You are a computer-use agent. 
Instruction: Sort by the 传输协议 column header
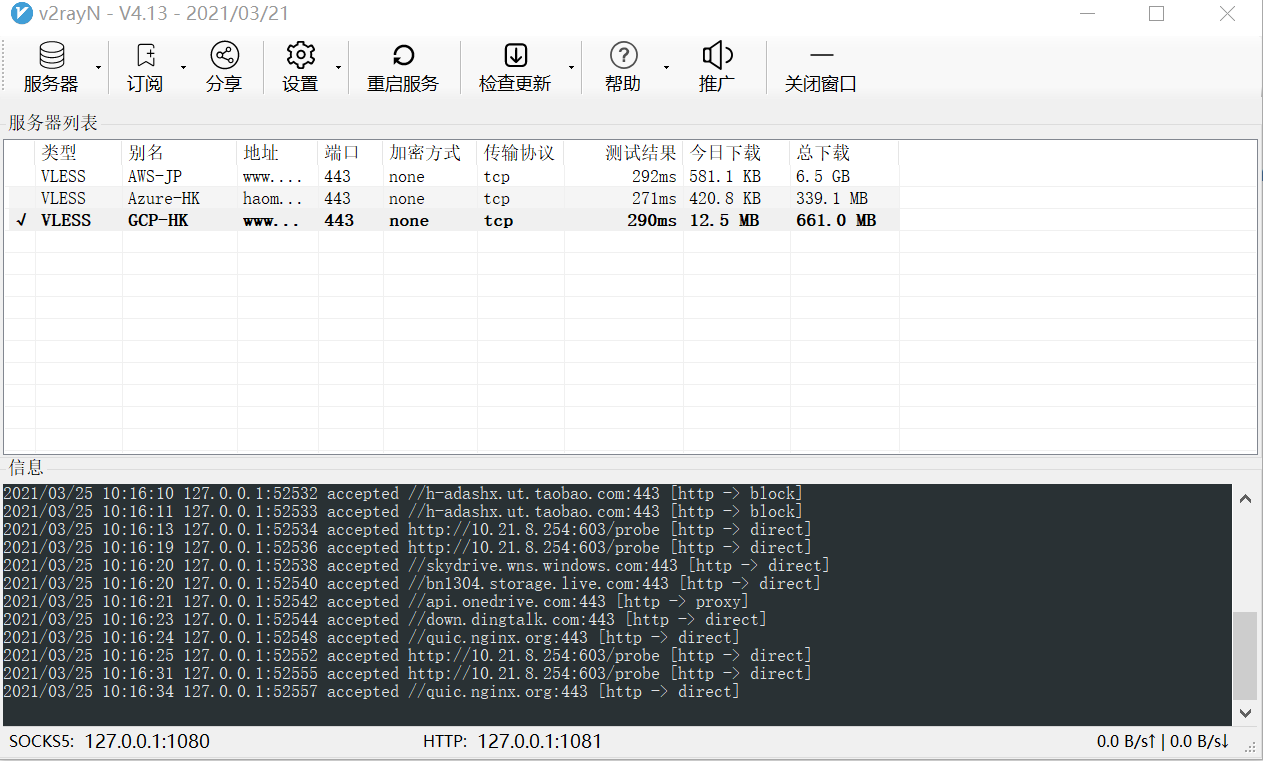tap(521, 153)
